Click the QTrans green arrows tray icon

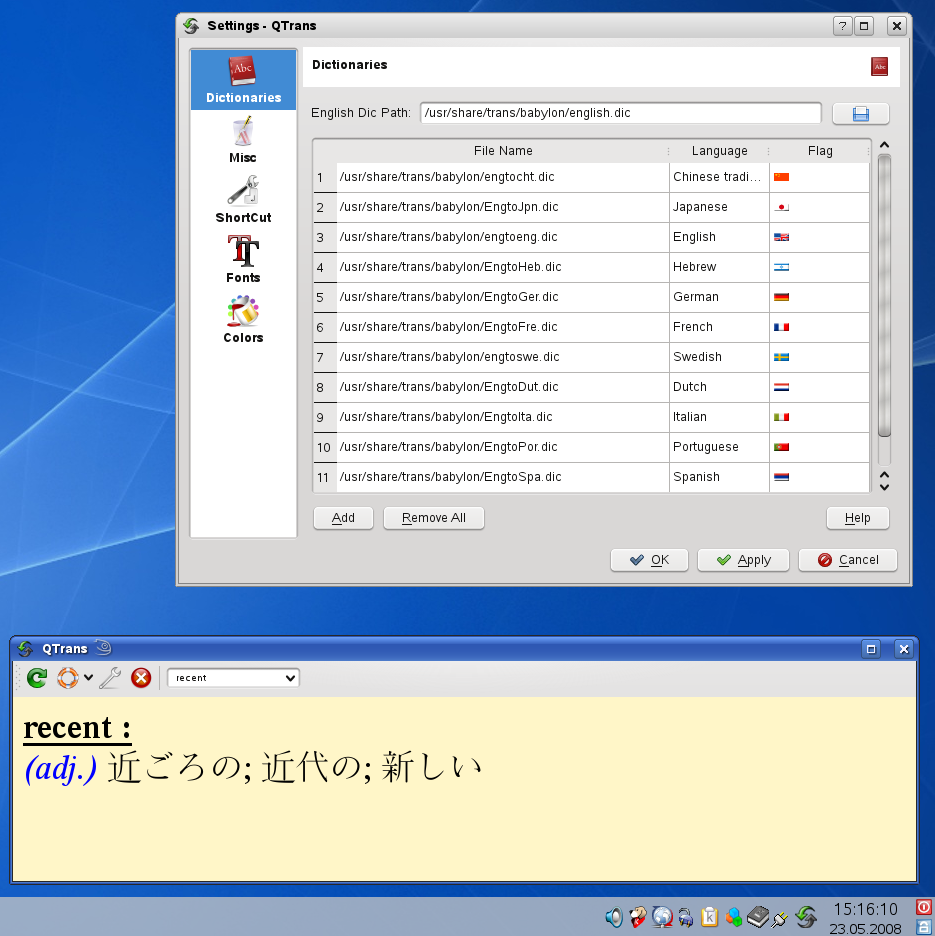click(806, 917)
